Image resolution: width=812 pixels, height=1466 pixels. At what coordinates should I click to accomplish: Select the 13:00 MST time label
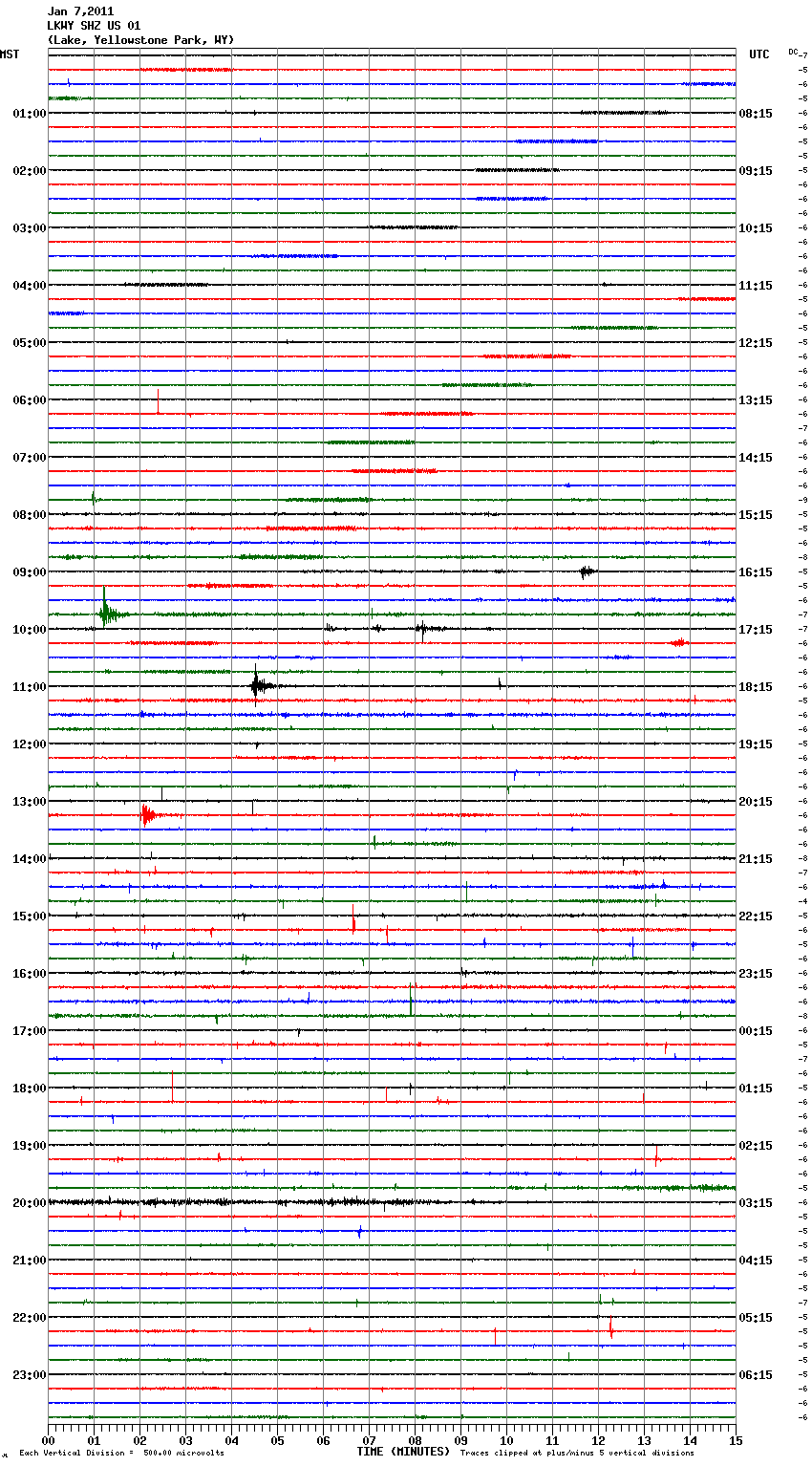pyautogui.click(x=30, y=802)
